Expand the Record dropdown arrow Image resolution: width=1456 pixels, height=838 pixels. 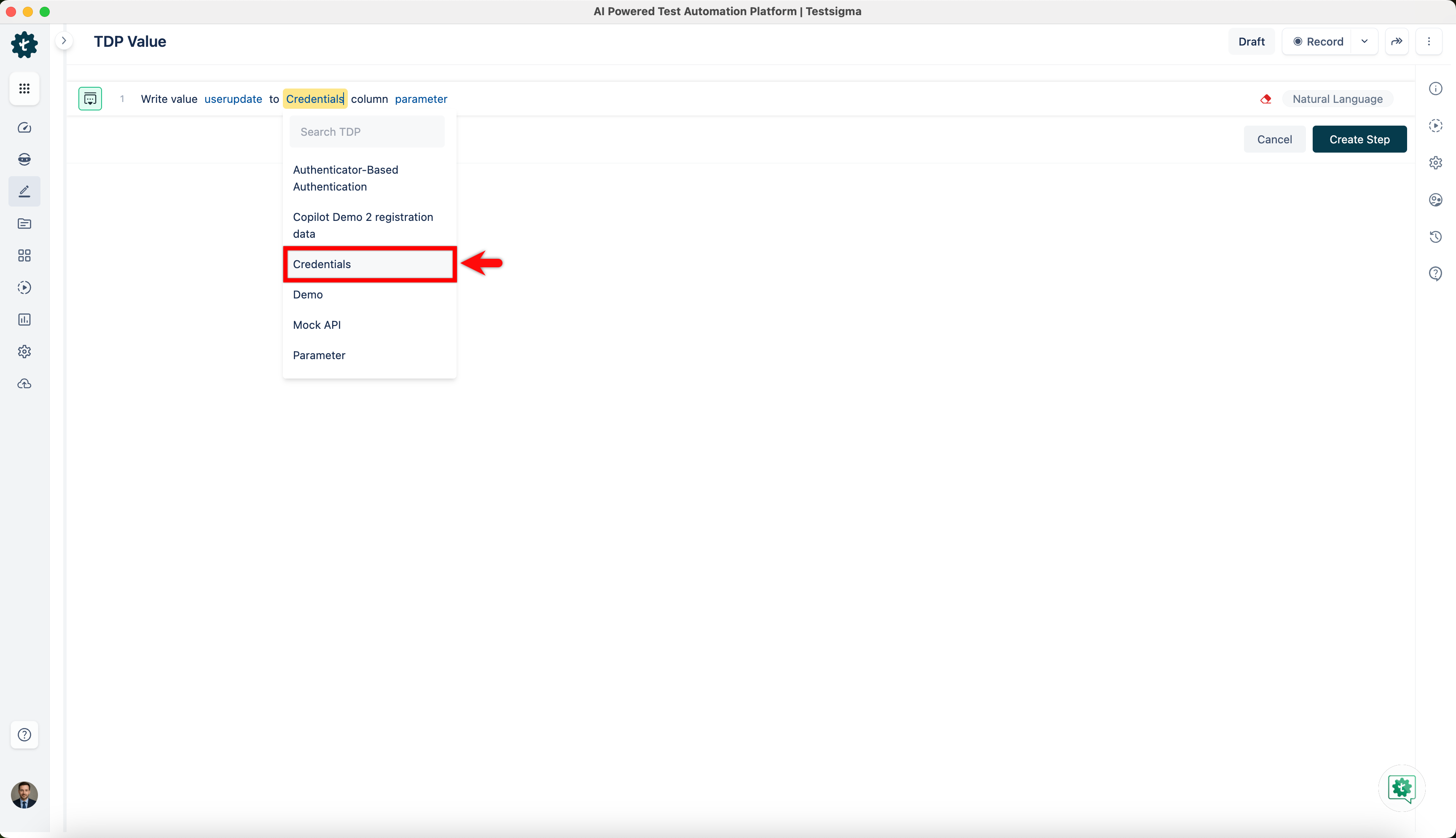(x=1365, y=41)
